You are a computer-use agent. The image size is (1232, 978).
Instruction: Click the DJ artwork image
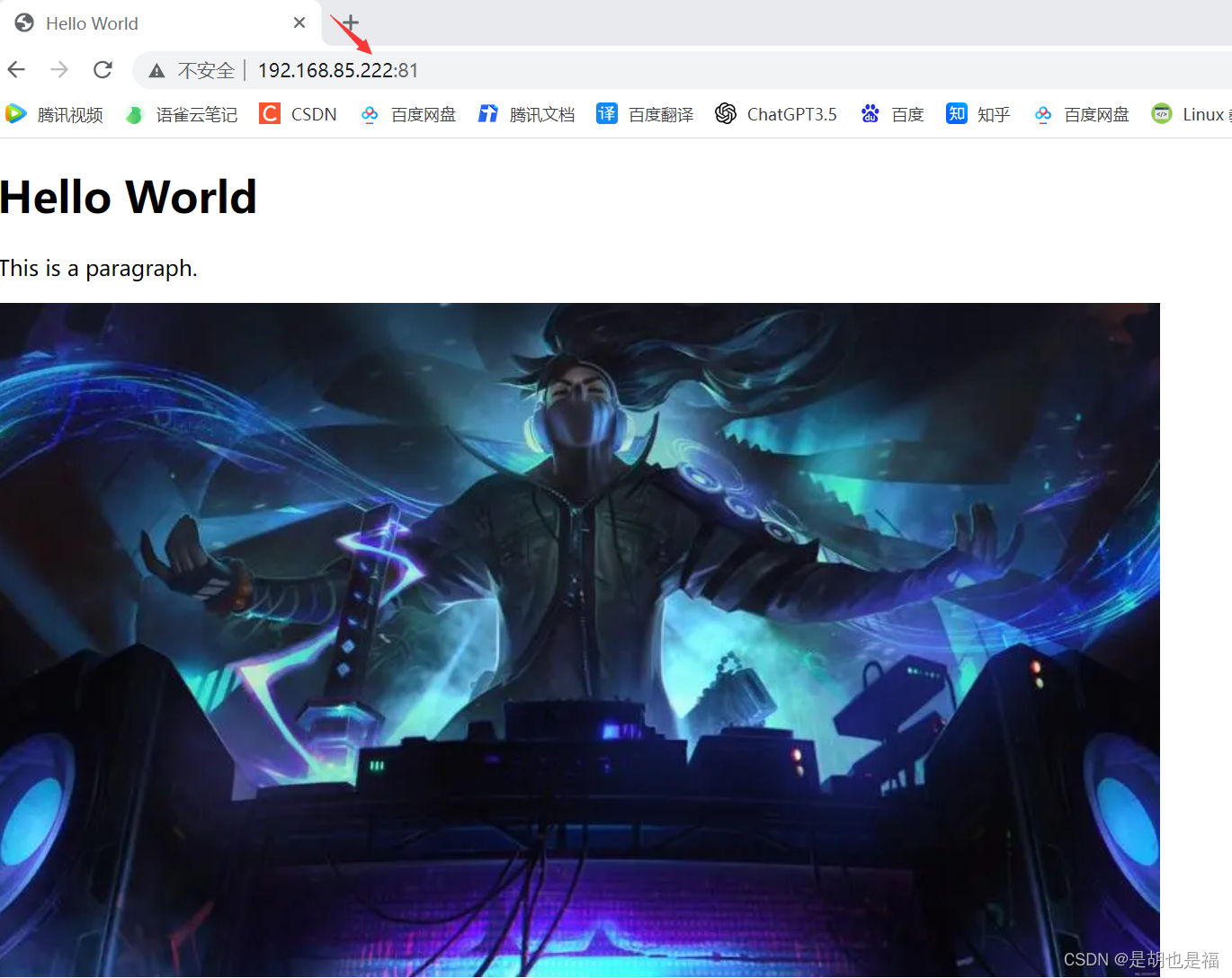click(x=580, y=640)
